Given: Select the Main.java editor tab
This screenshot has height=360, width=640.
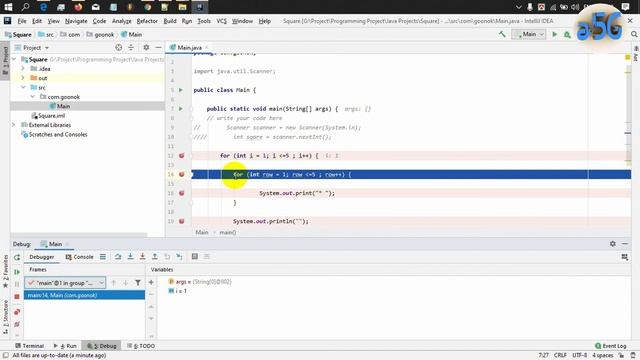Looking at the screenshot, I should tap(189, 48).
